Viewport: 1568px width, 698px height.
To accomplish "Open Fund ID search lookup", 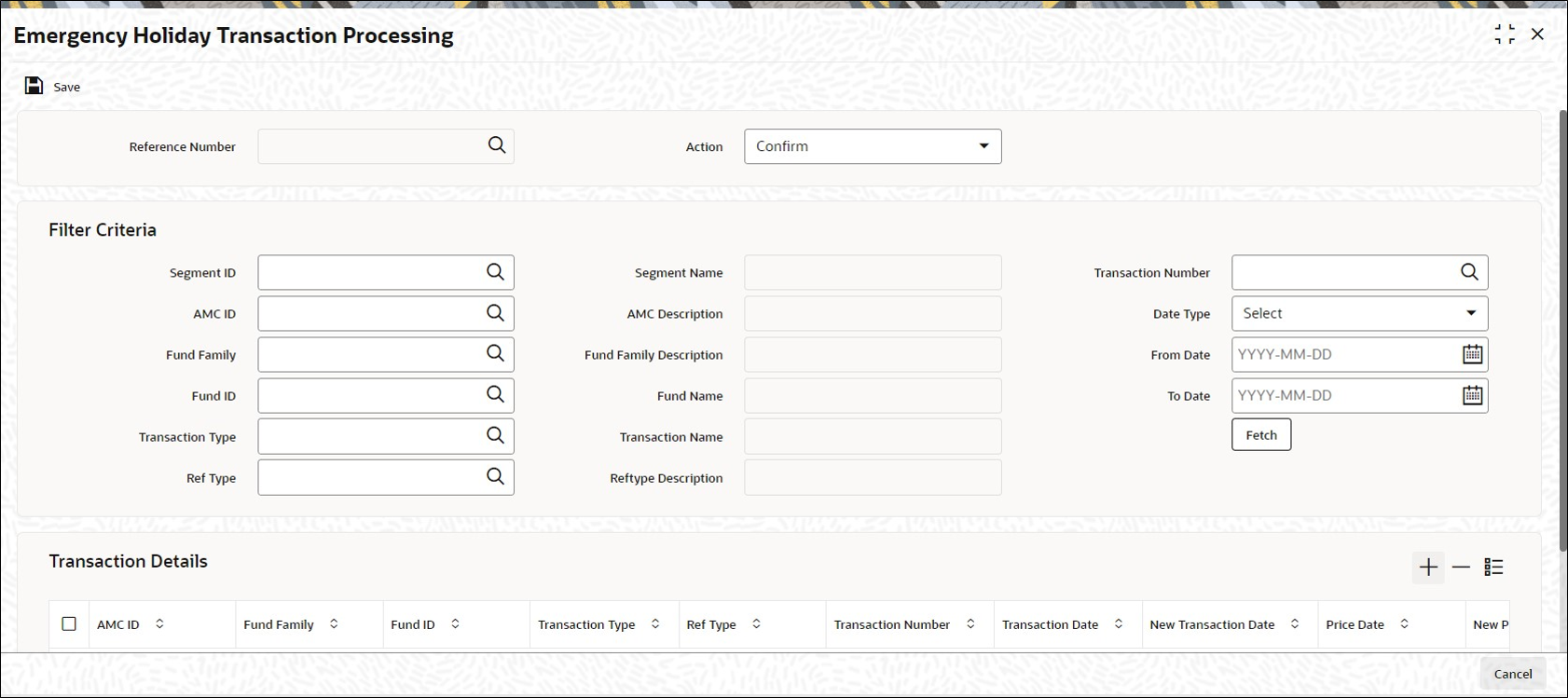I will point(495,394).
